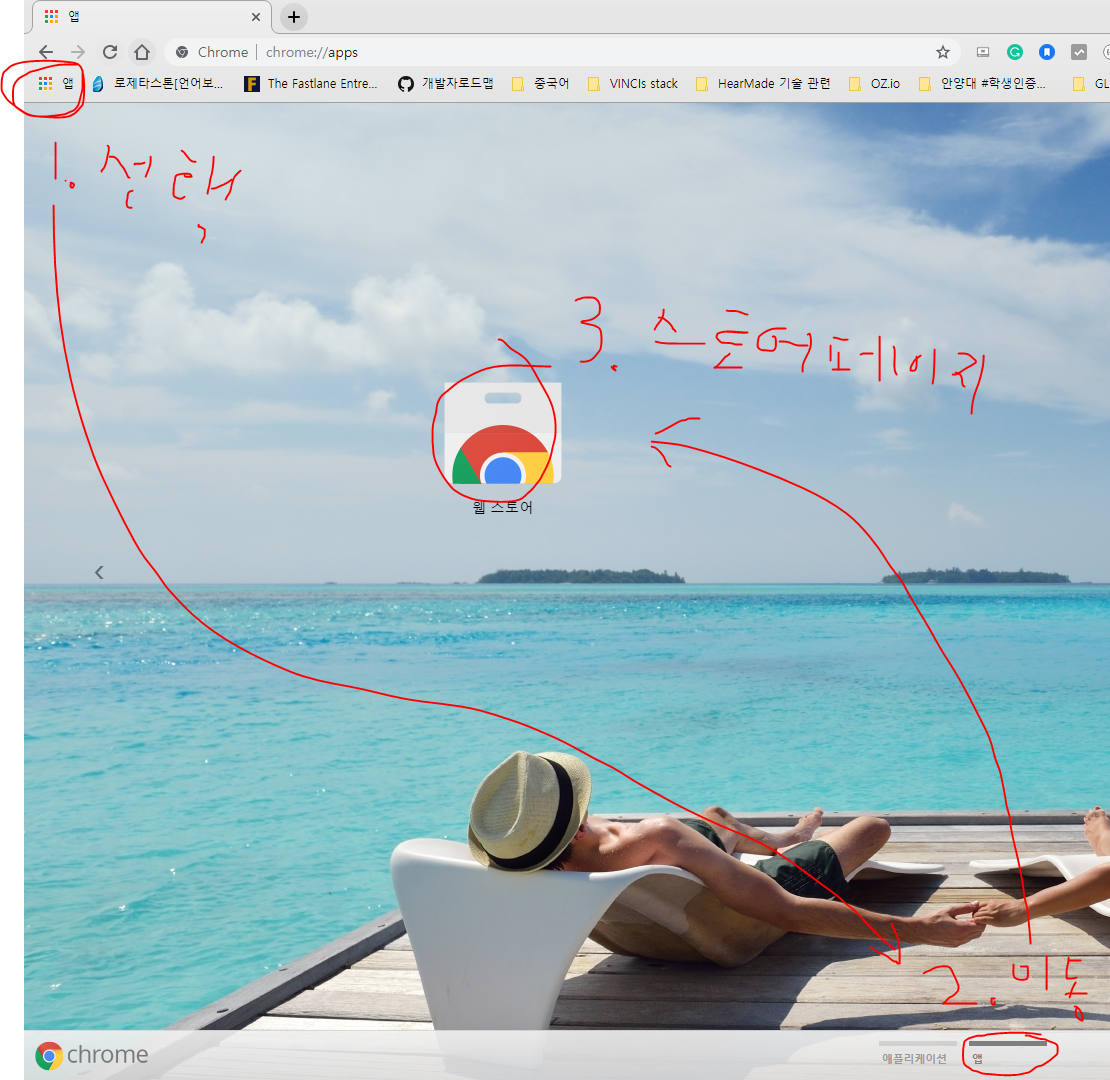Switch to the 앱 page tab at bottom
Viewport: 1110px width, 1080px height.
[x=1007, y=1054]
